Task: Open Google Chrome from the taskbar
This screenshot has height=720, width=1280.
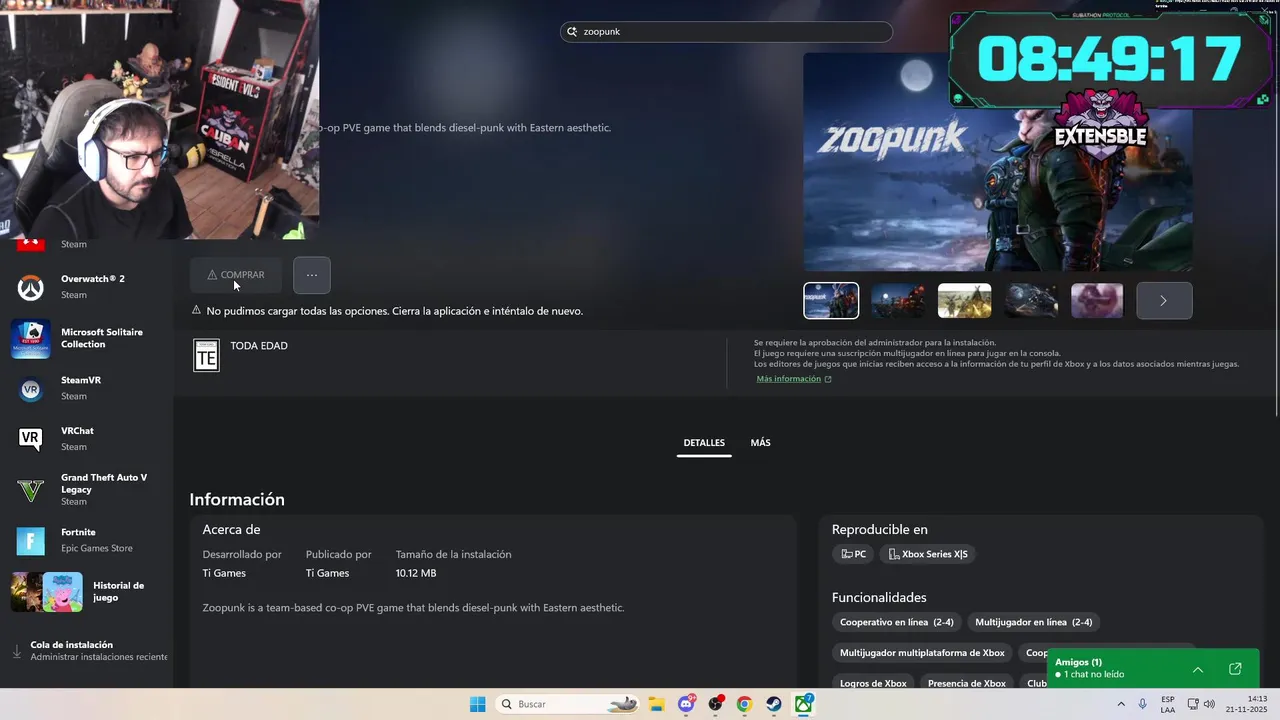Action: click(x=744, y=704)
